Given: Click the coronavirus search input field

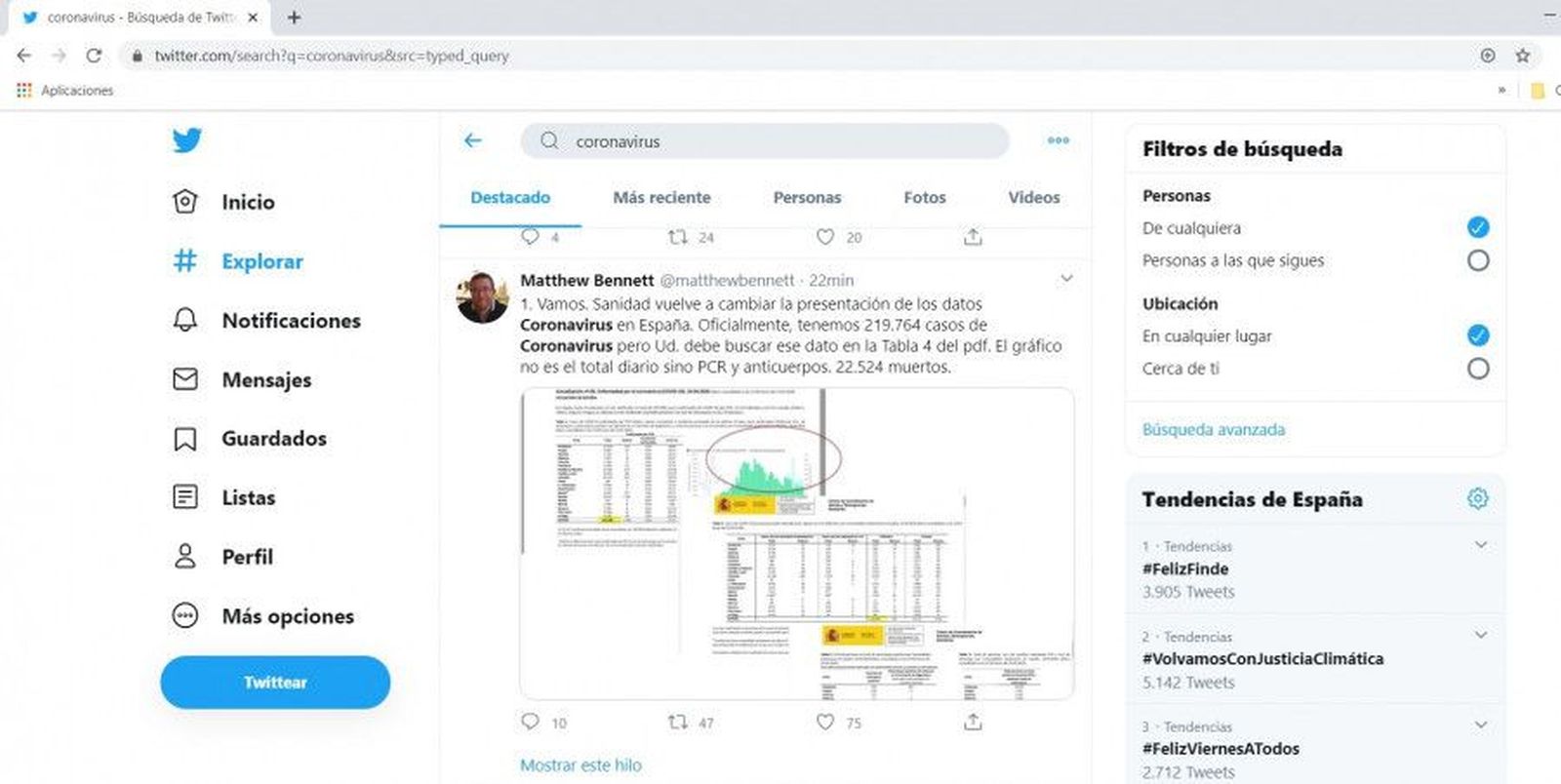Looking at the screenshot, I should tap(765, 140).
